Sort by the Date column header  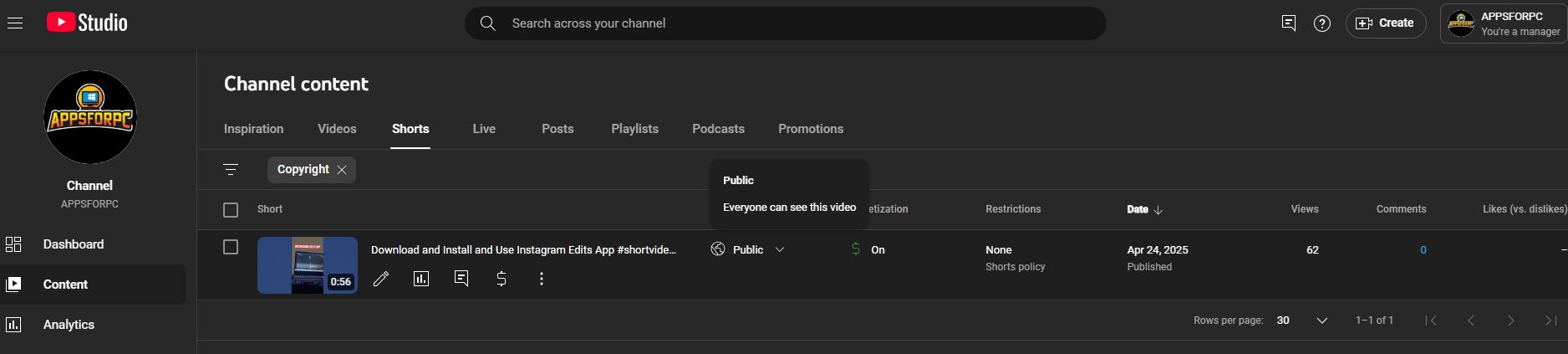pyautogui.click(x=1144, y=209)
